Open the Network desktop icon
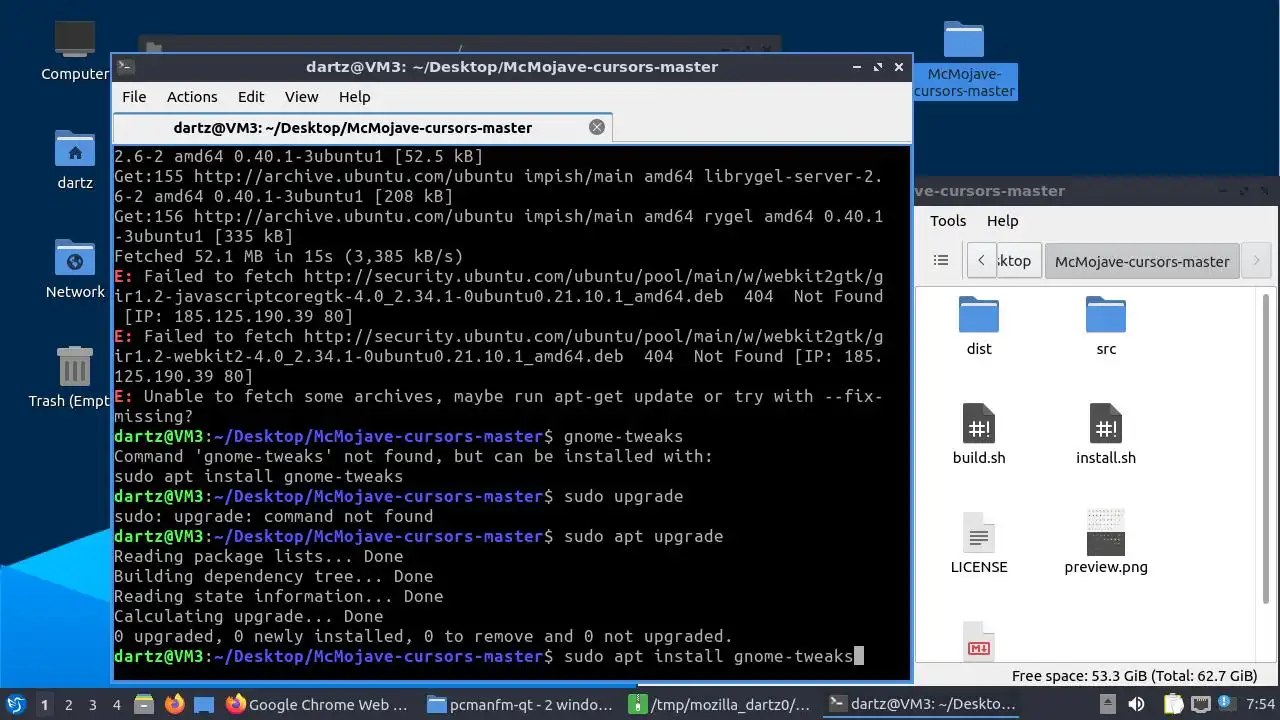Viewport: 1280px width, 720px height. (74, 269)
